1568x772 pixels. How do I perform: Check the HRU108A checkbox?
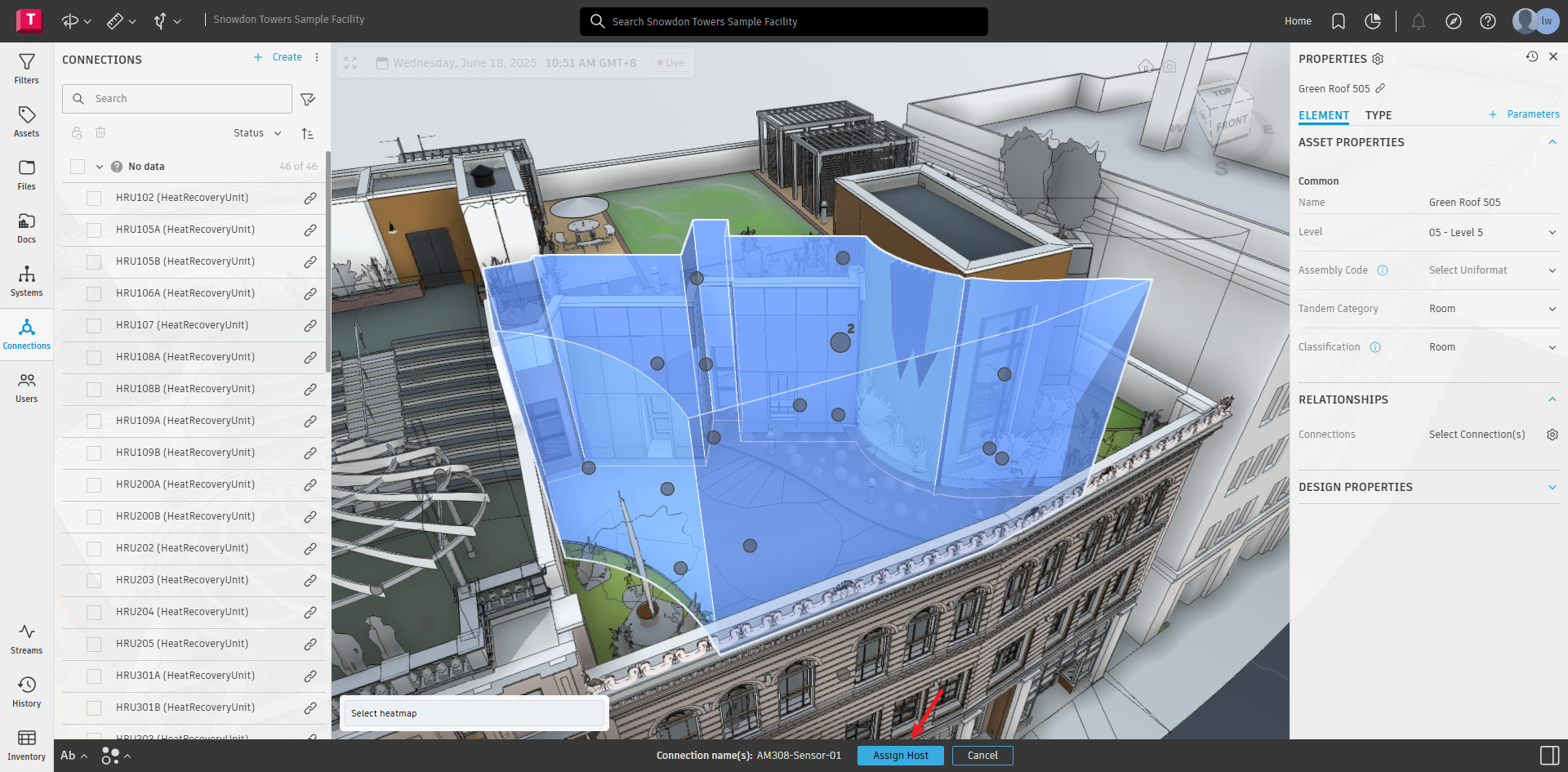coord(94,358)
